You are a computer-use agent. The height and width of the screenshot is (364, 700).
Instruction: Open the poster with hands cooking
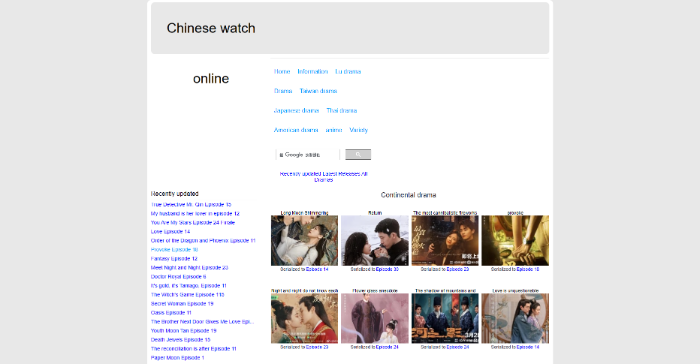515,241
